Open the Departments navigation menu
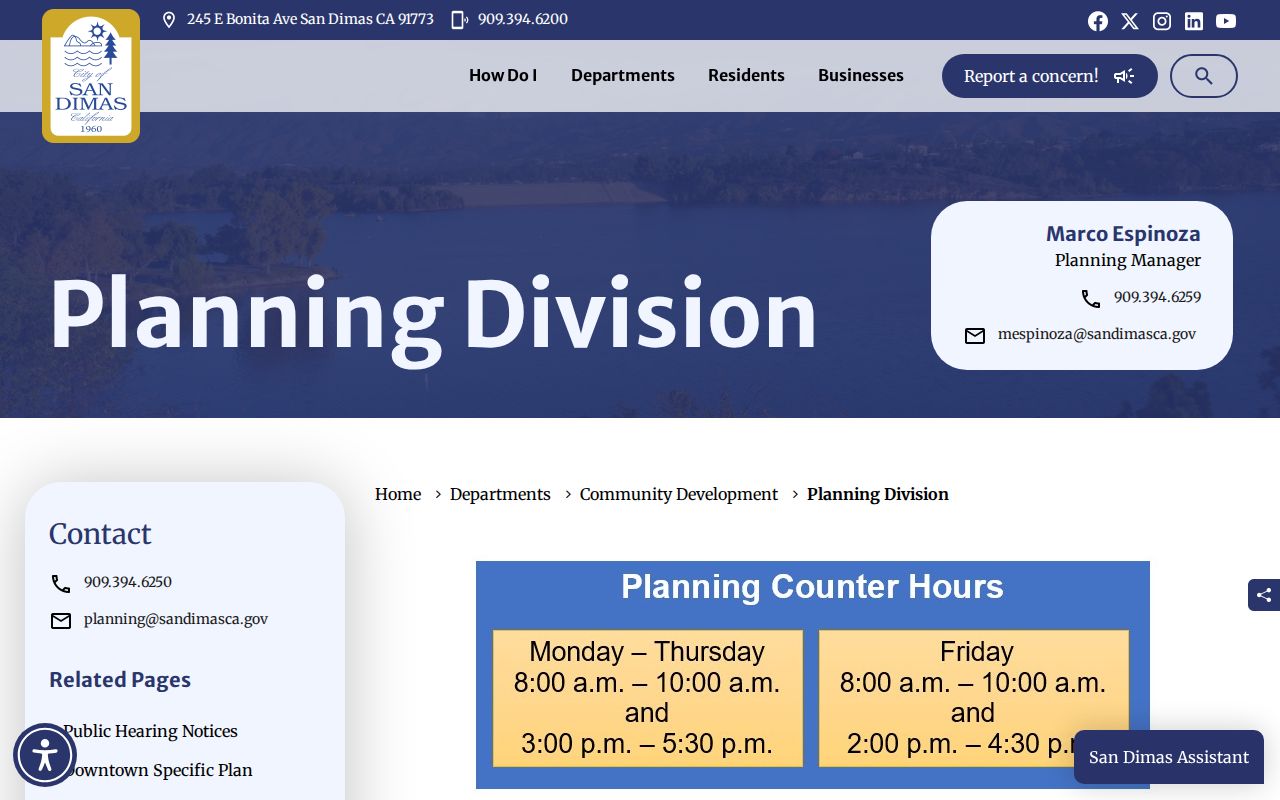Viewport: 1280px width, 800px height. pos(623,75)
